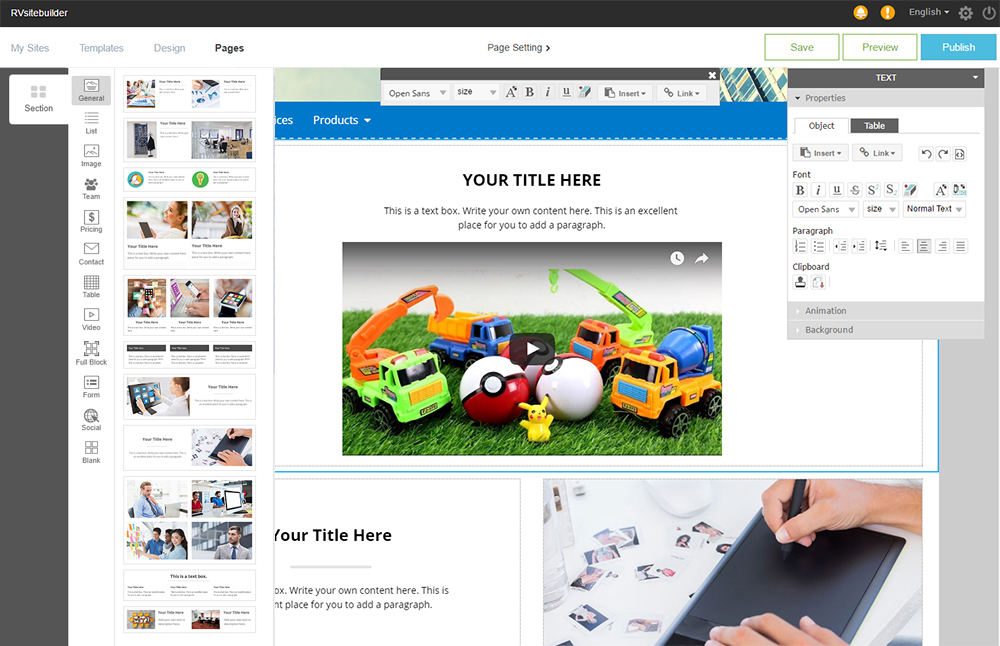This screenshot has width=1000, height=646.
Task: Open the Normal Text style dropdown
Action: point(934,210)
